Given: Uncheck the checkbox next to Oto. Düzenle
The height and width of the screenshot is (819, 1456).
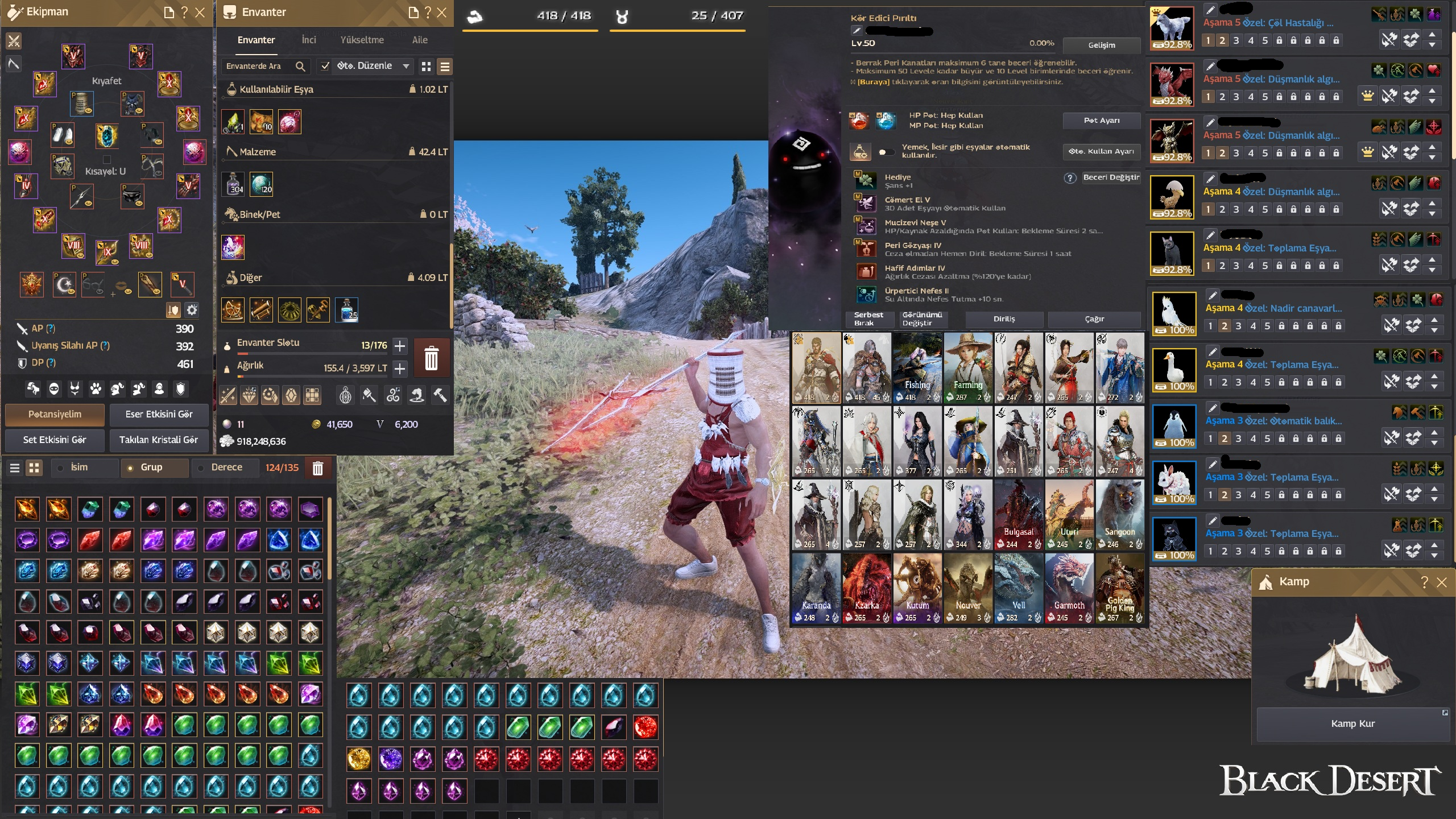Looking at the screenshot, I should coord(325,66).
